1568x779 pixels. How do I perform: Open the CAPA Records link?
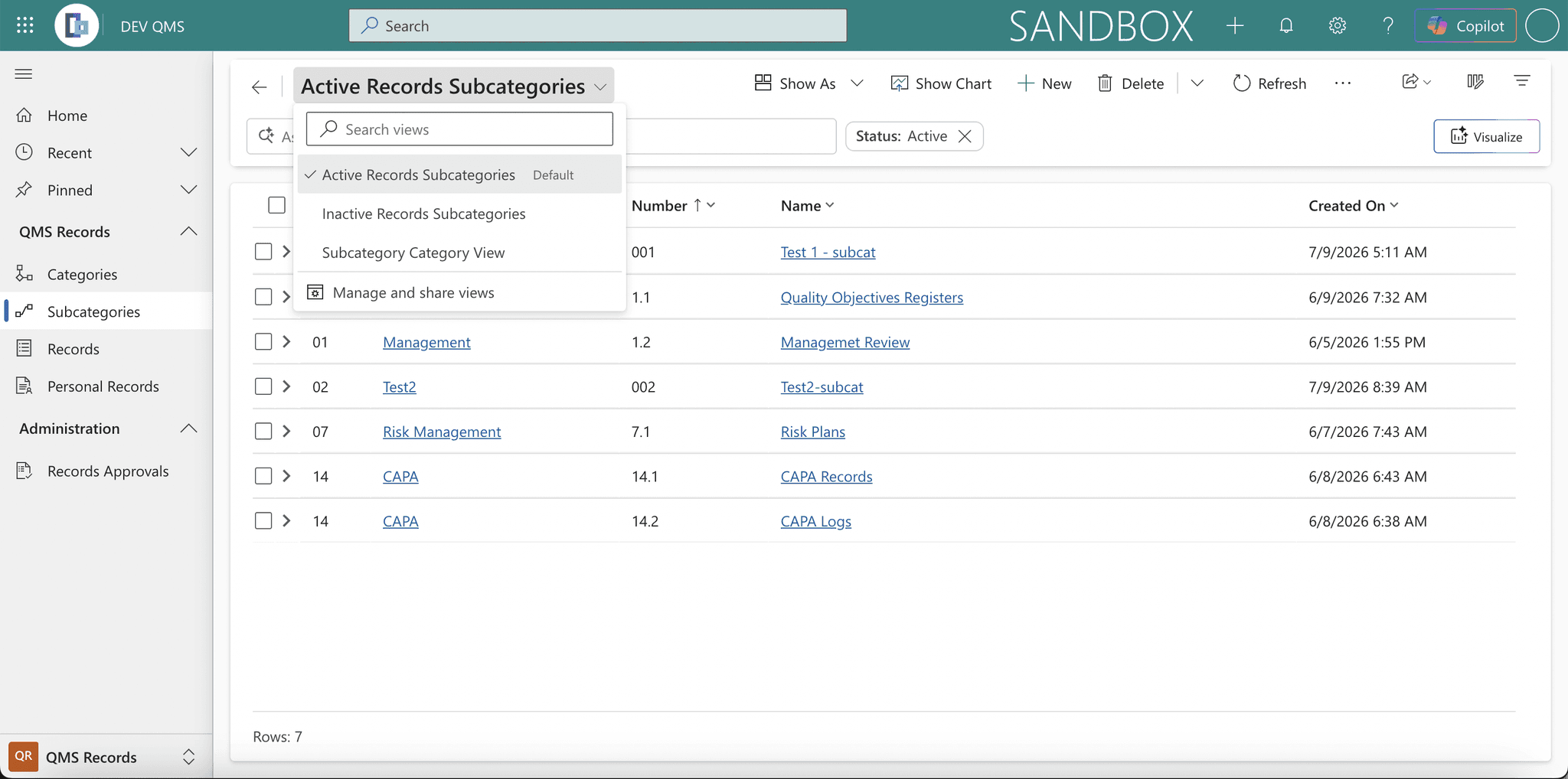pos(826,476)
